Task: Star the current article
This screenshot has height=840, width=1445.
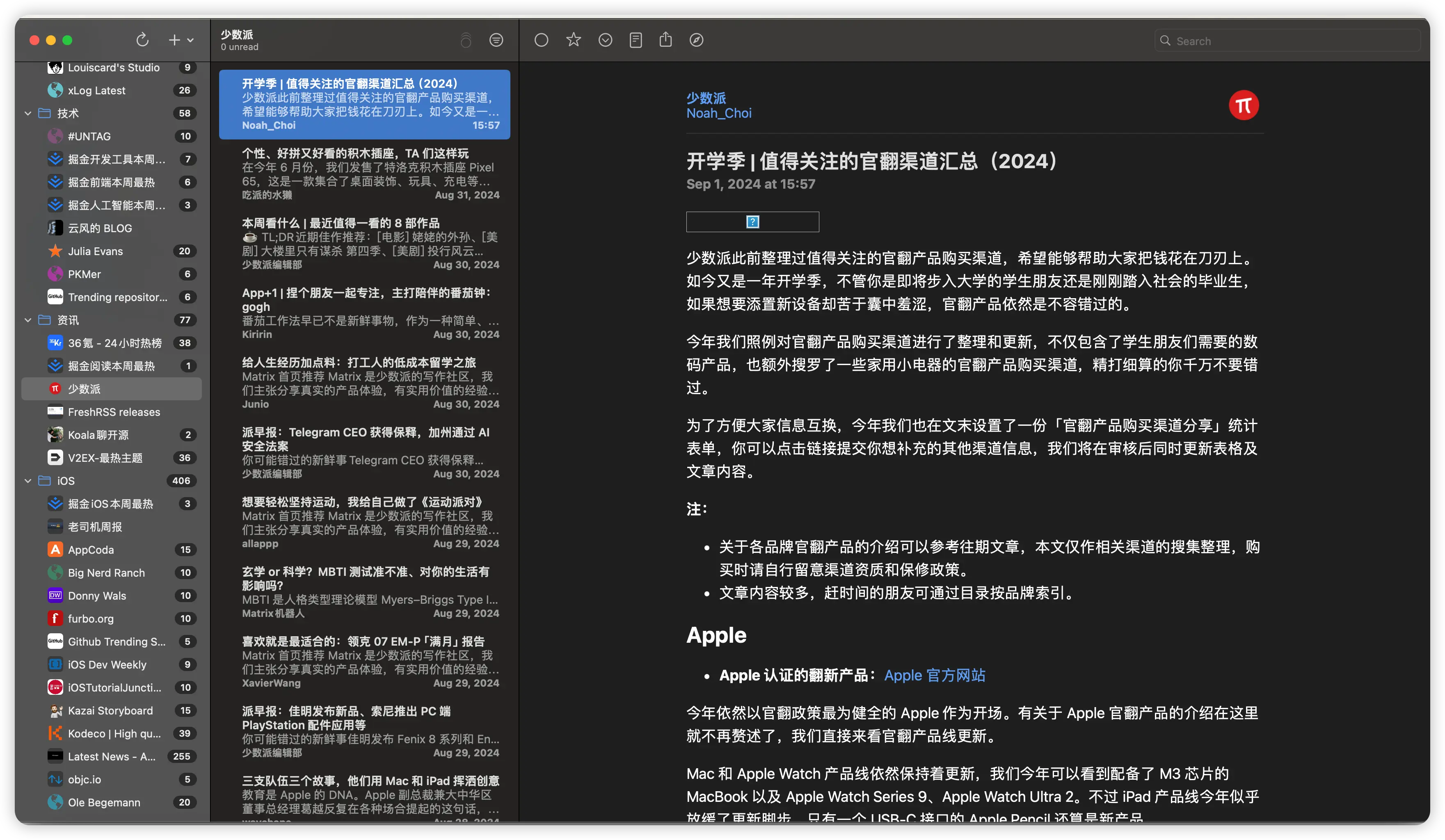Action: (574, 39)
